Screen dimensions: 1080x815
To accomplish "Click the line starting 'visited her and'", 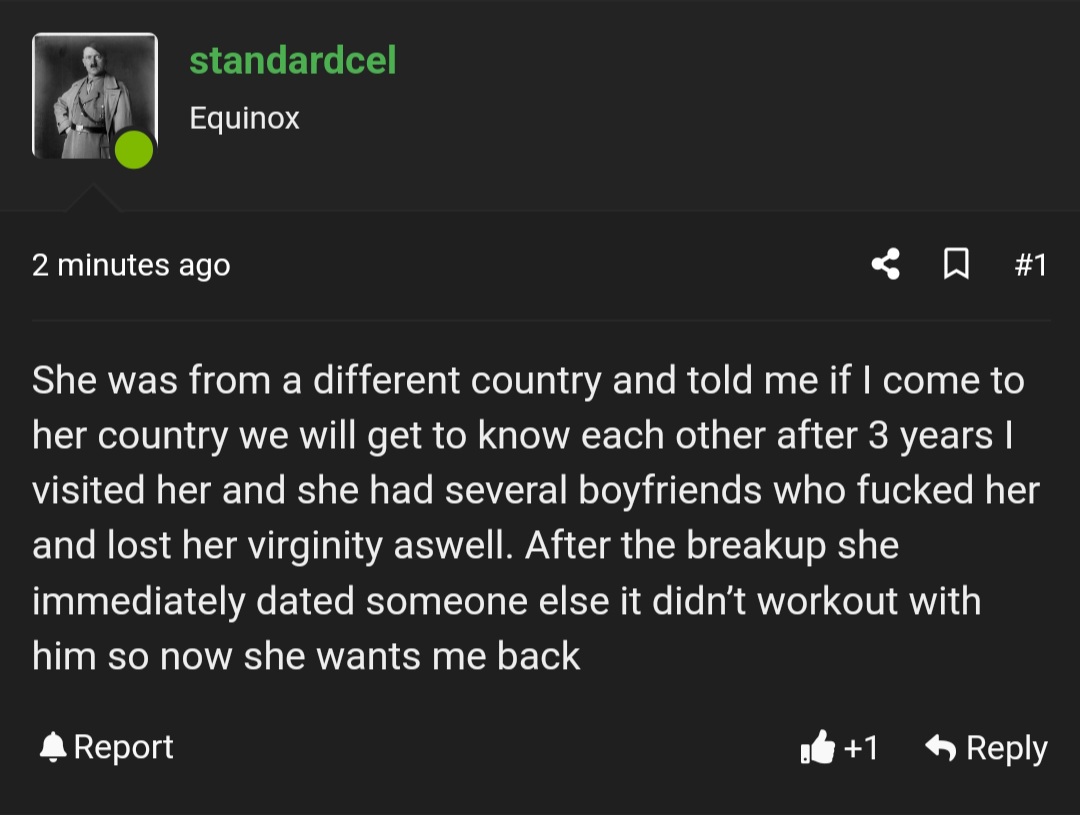I will tap(536, 491).
